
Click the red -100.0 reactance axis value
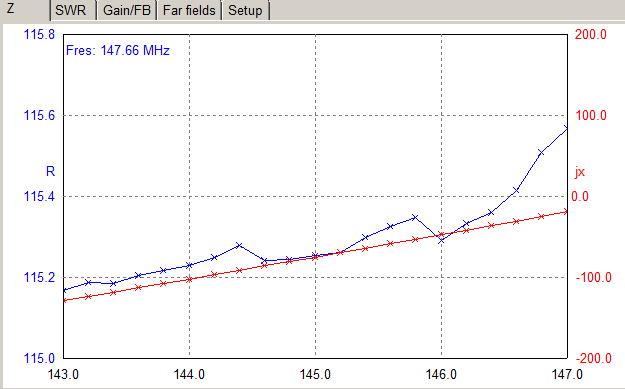point(594,277)
